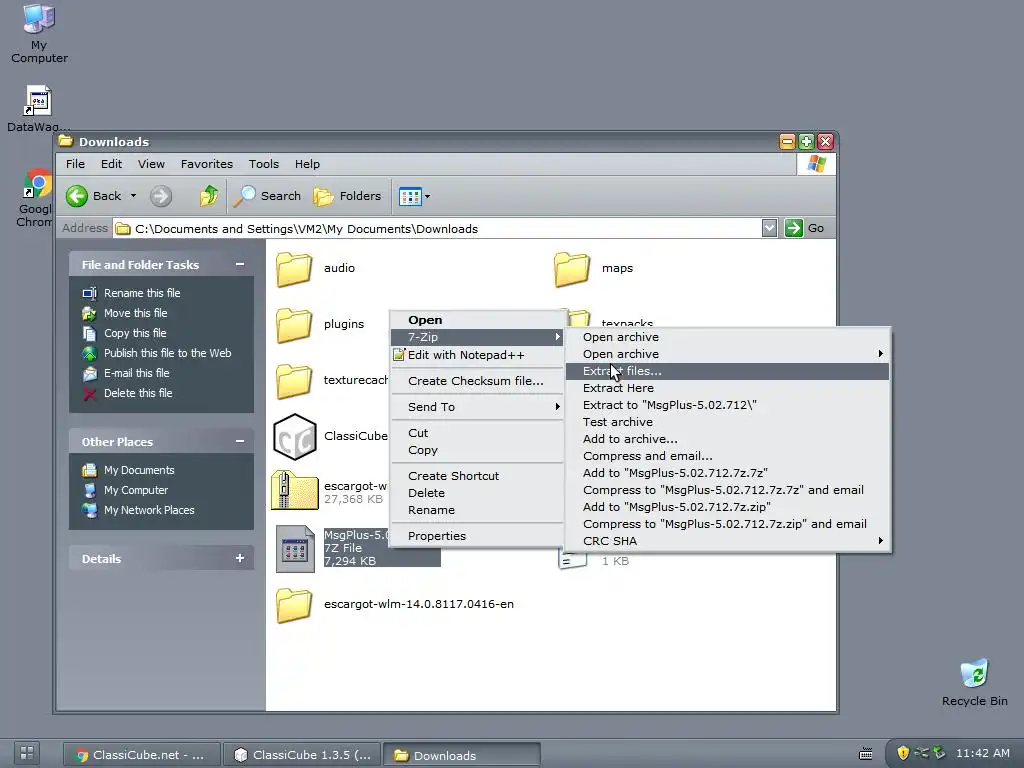
Task: Go up one folder level using the Up icon
Action: (209, 196)
